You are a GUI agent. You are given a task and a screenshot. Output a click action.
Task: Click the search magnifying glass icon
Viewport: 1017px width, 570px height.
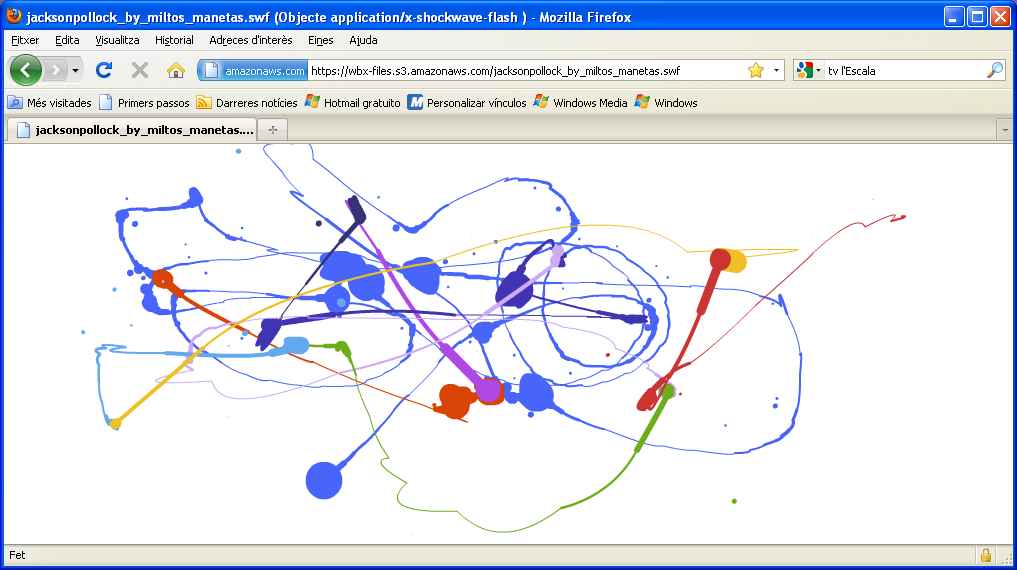coord(994,70)
